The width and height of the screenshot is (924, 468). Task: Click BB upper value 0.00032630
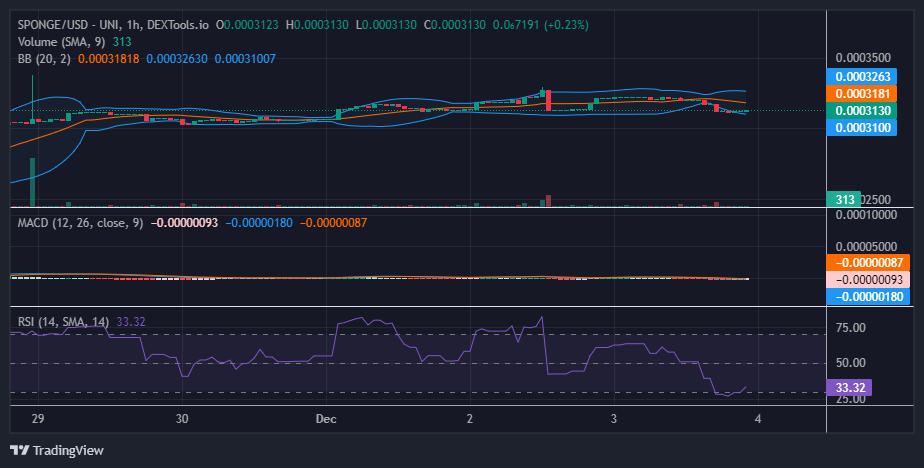[x=177, y=59]
